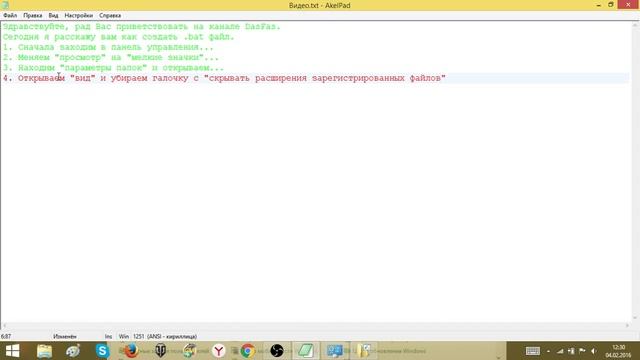Click the AkelPad icon in the title bar
This screenshot has height=360, width=640.
pos(5,5)
